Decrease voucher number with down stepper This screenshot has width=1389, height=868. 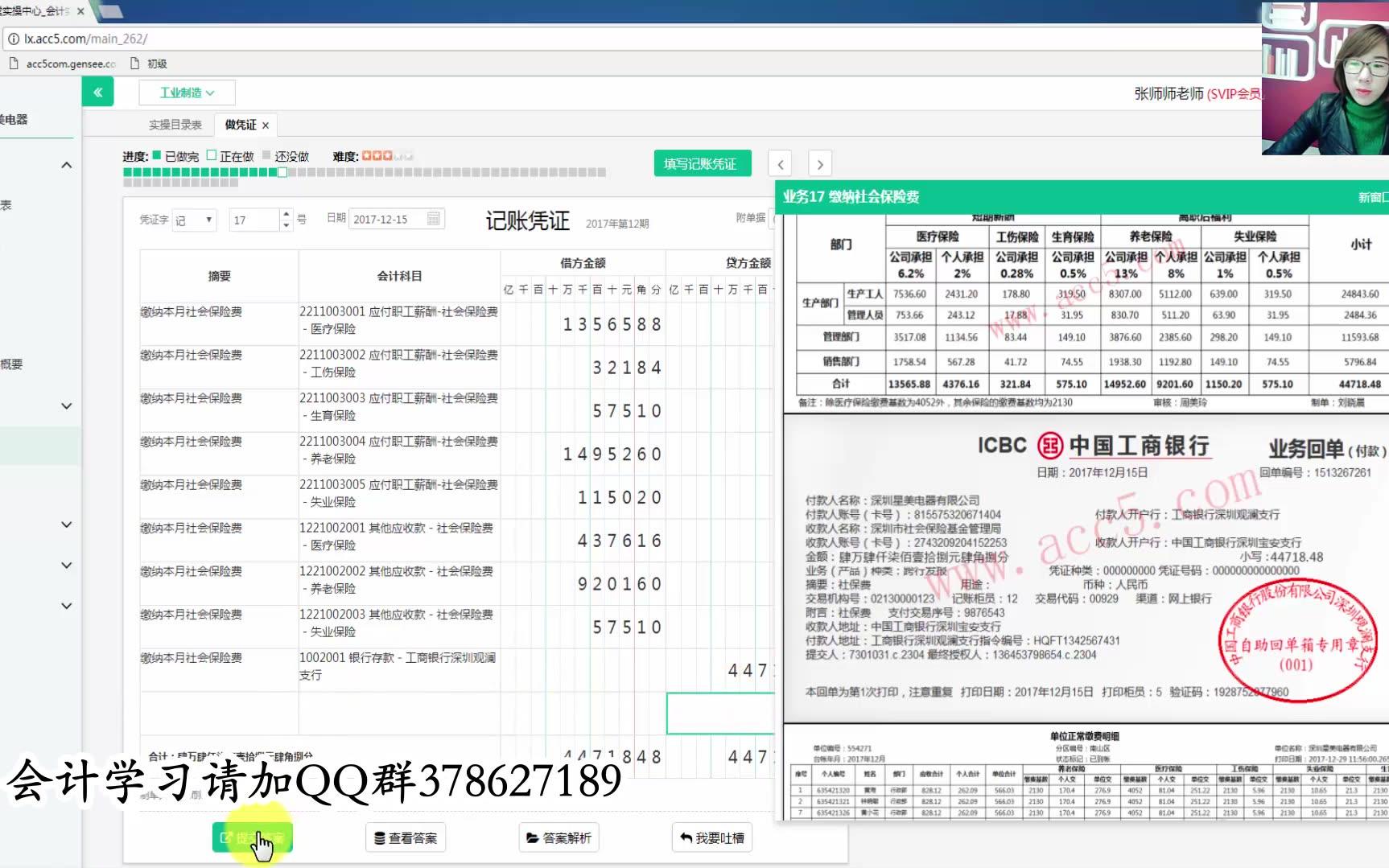pos(286,226)
